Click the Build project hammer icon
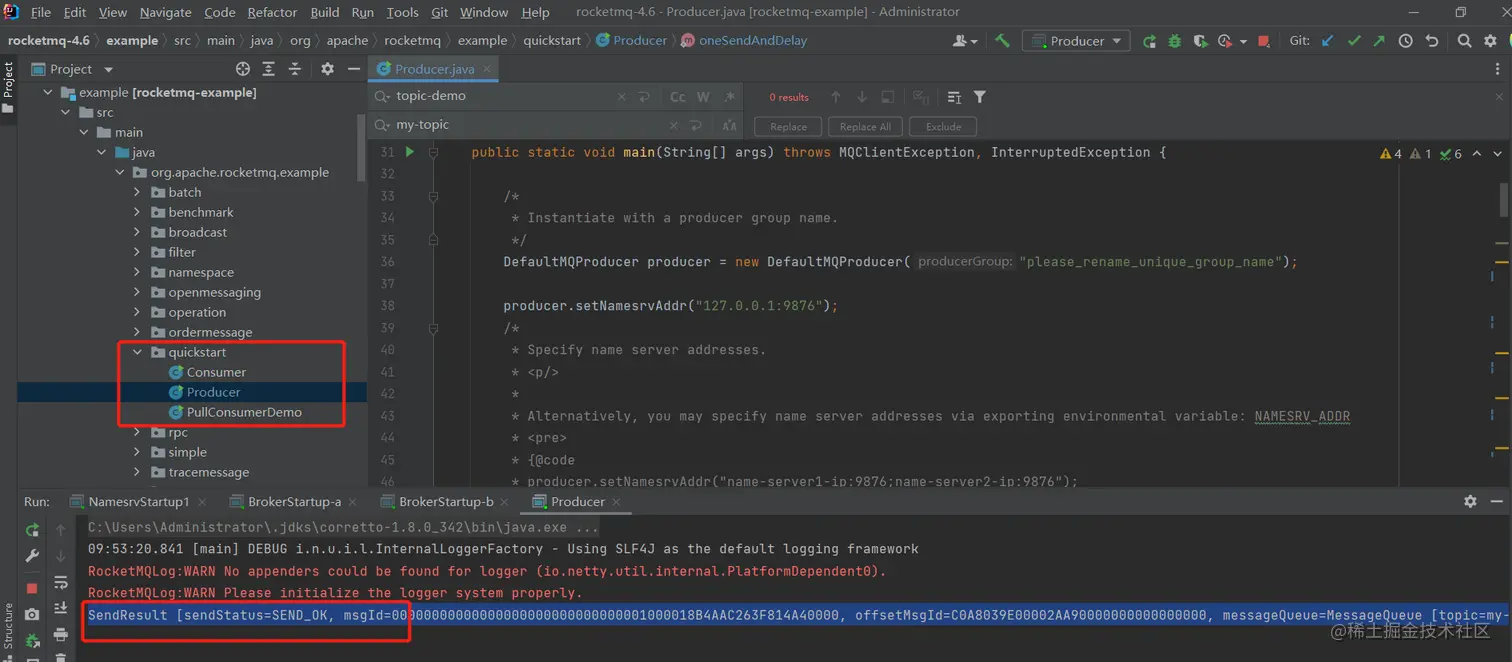 point(1002,41)
